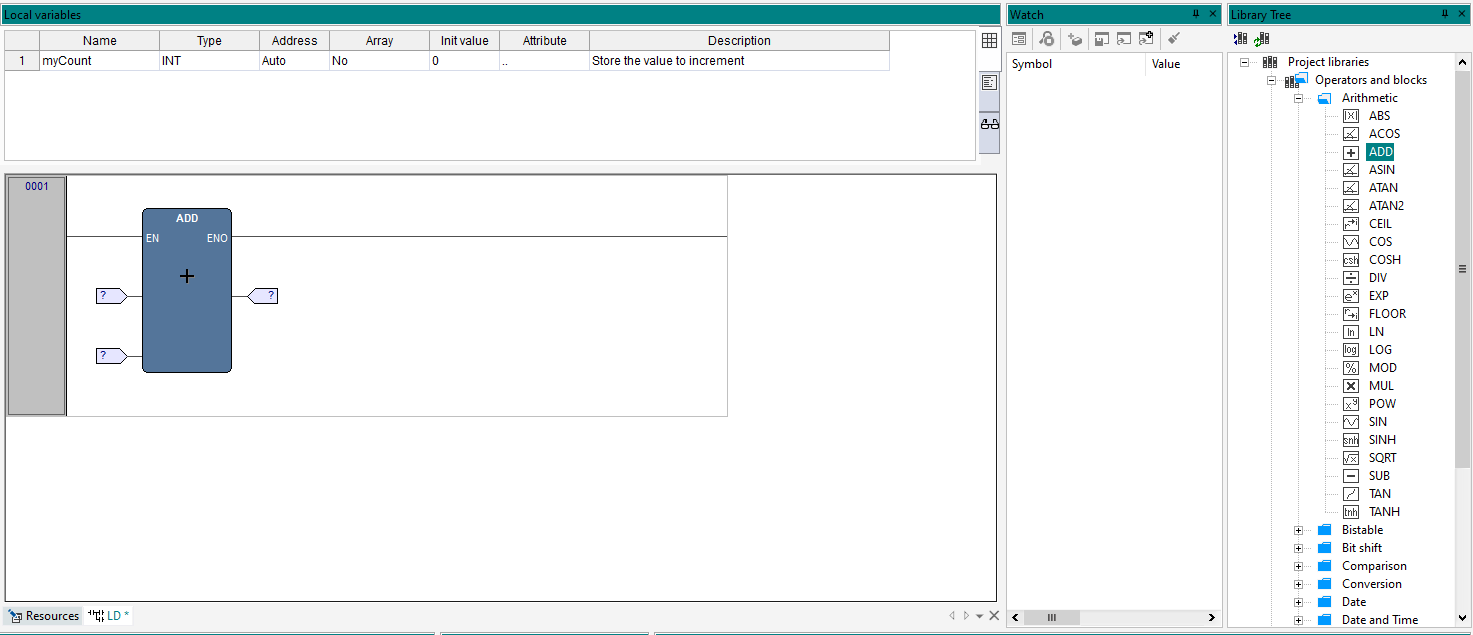Screen dimensions: 1473x635
Task: Click the ADD block output variable placeholder
Action: click(x=263, y=296)
